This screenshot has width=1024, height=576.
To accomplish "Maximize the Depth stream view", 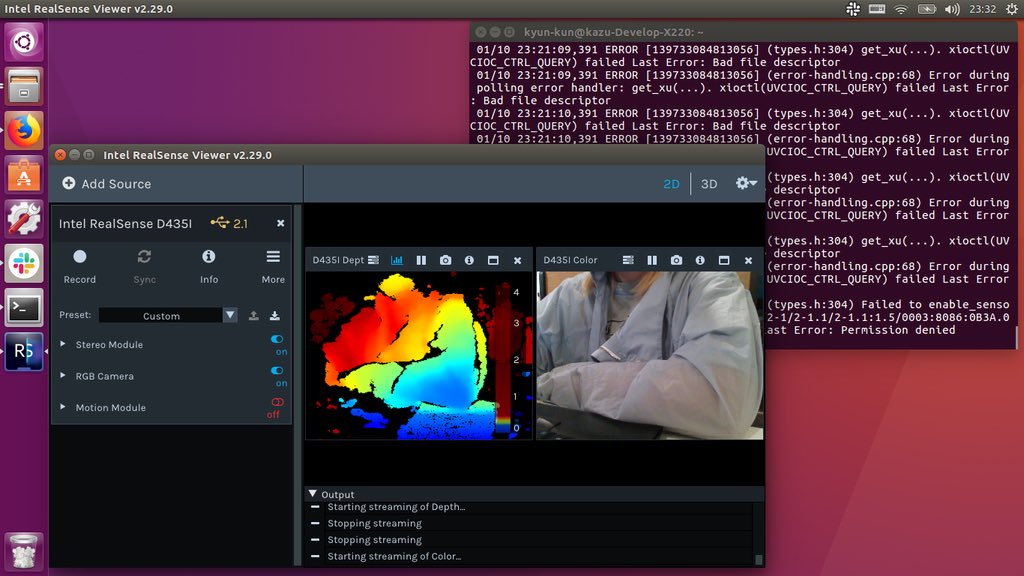I will (493, 260).
